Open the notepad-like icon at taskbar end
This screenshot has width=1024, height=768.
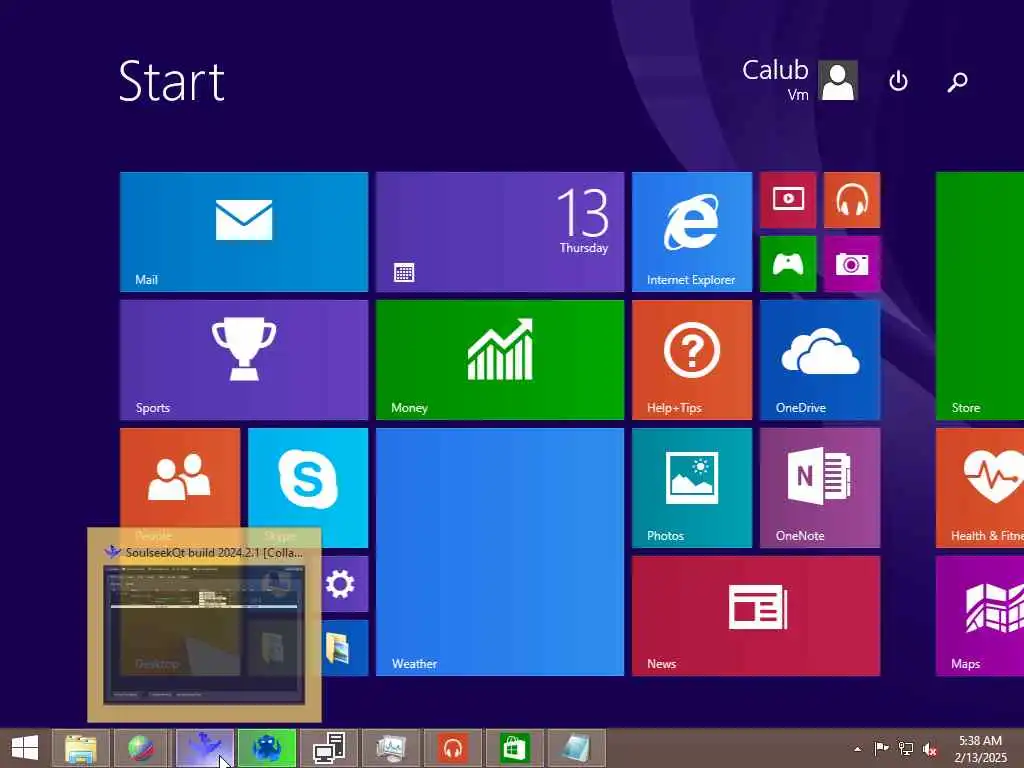click(x=577, y=748)
